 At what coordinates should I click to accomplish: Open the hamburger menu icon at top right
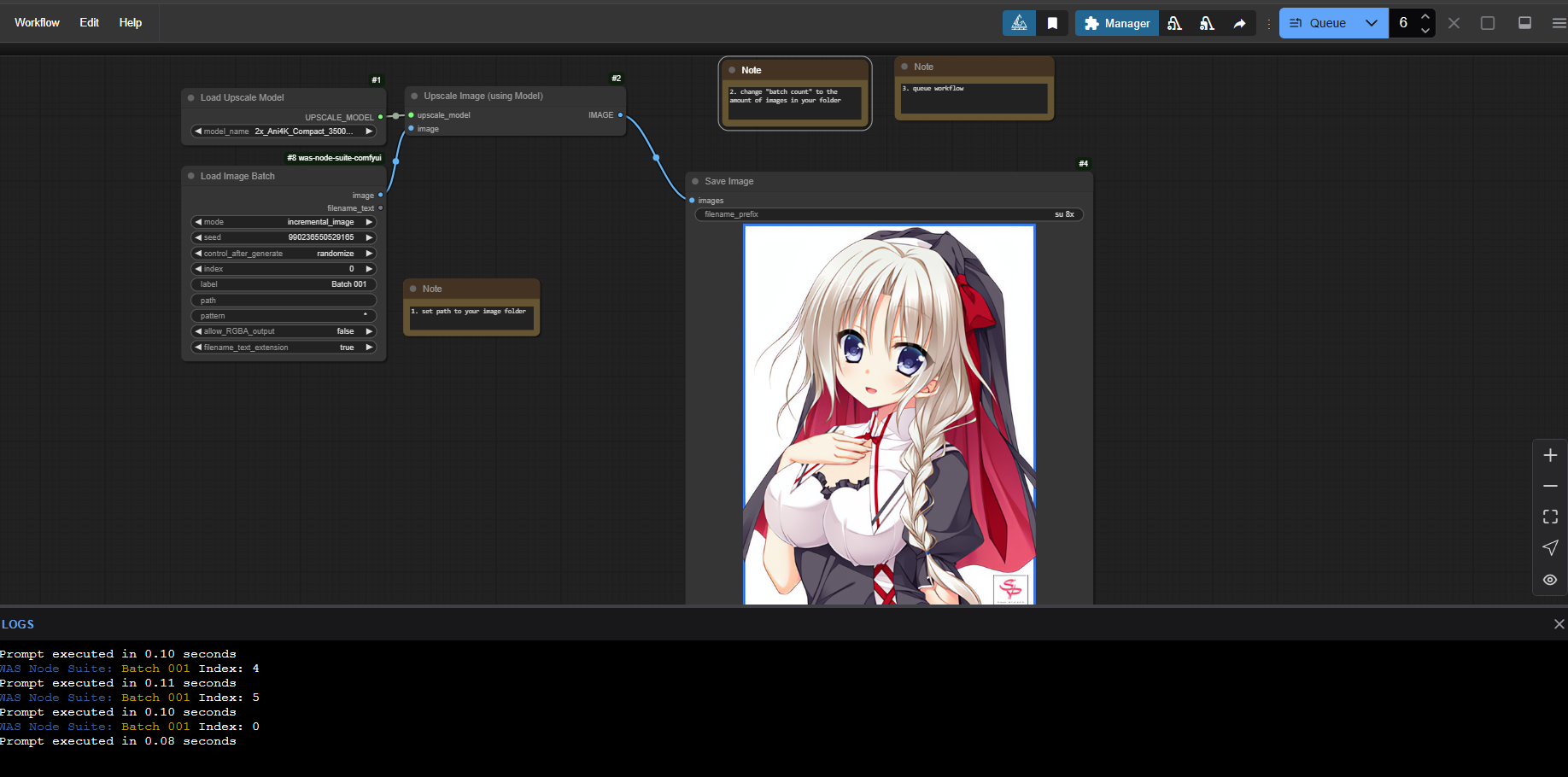tap(1559, 23)
